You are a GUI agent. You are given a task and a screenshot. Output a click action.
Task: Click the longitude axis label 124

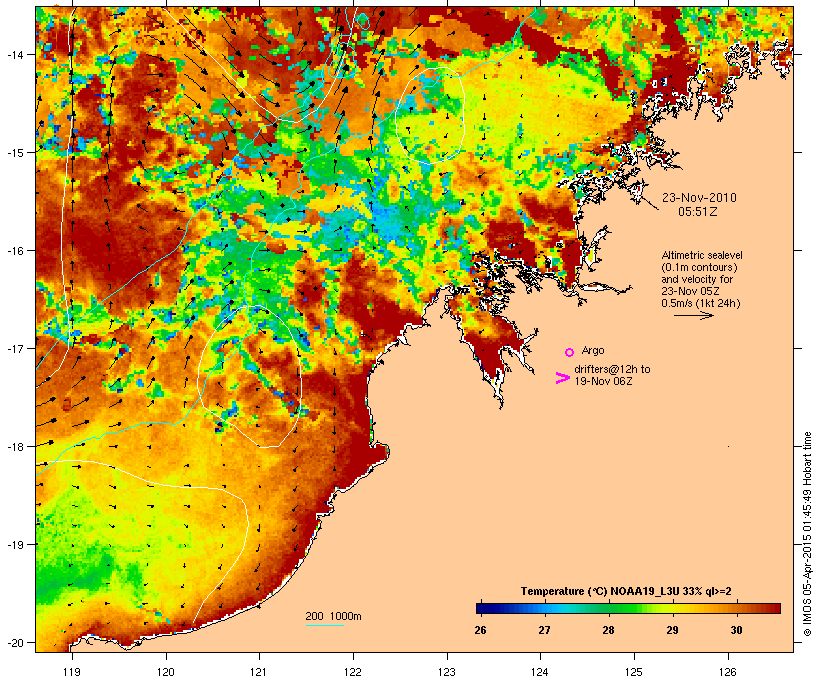coord(540,672)
